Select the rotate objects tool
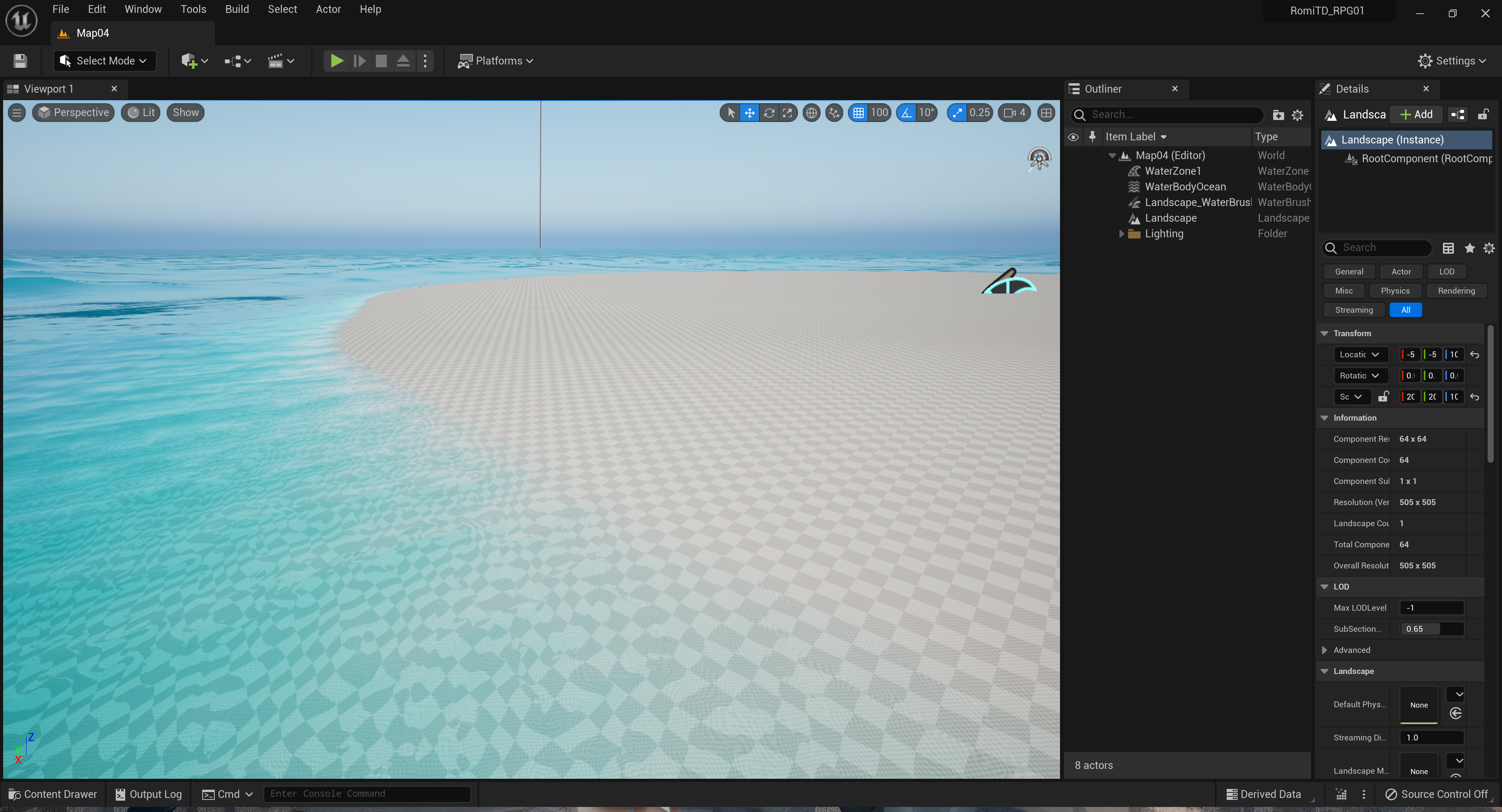Image resolution: width=1502 pixels, height=812 pixels. pos(769,113)
